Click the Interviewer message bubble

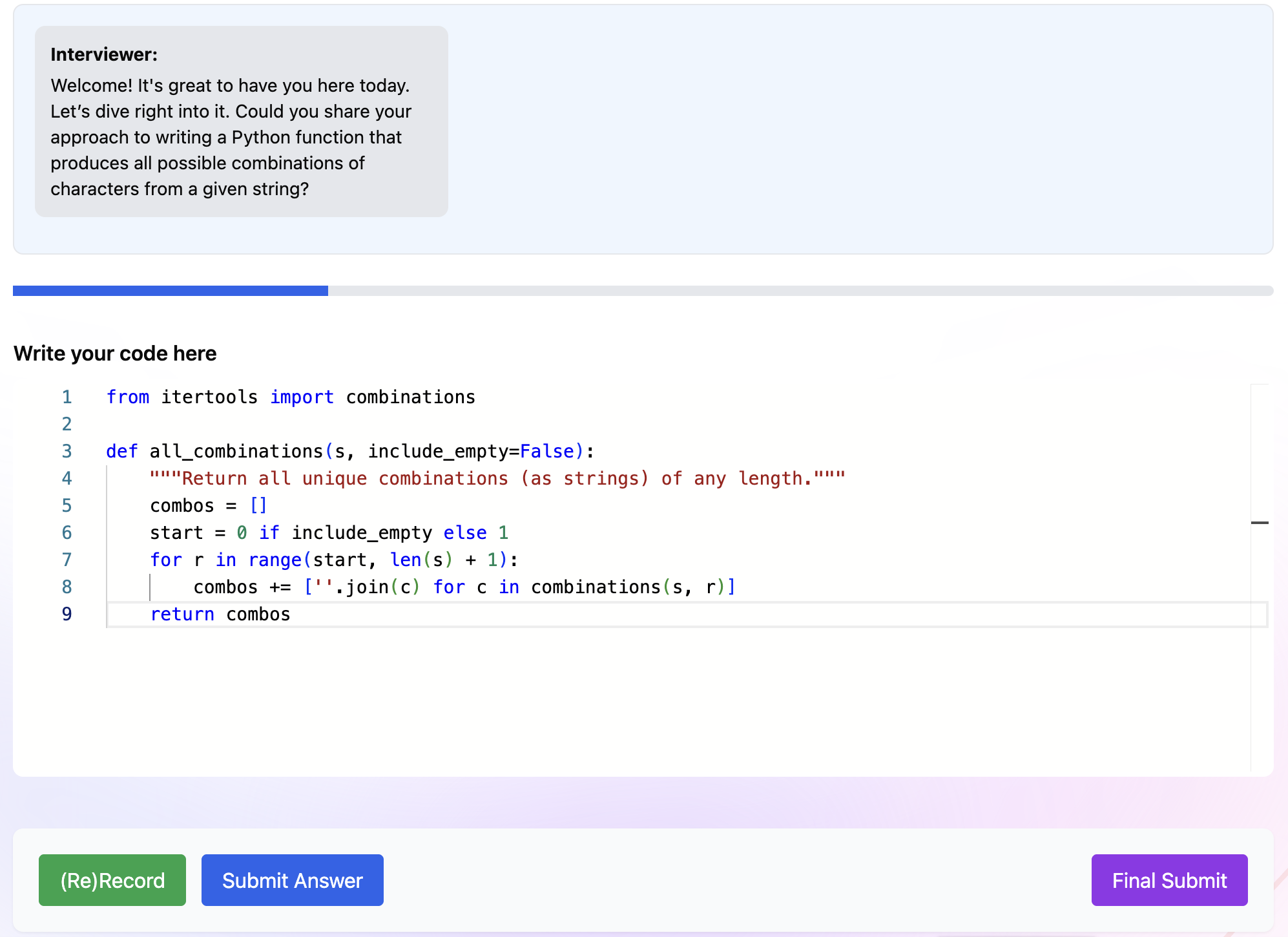[241, 121]
